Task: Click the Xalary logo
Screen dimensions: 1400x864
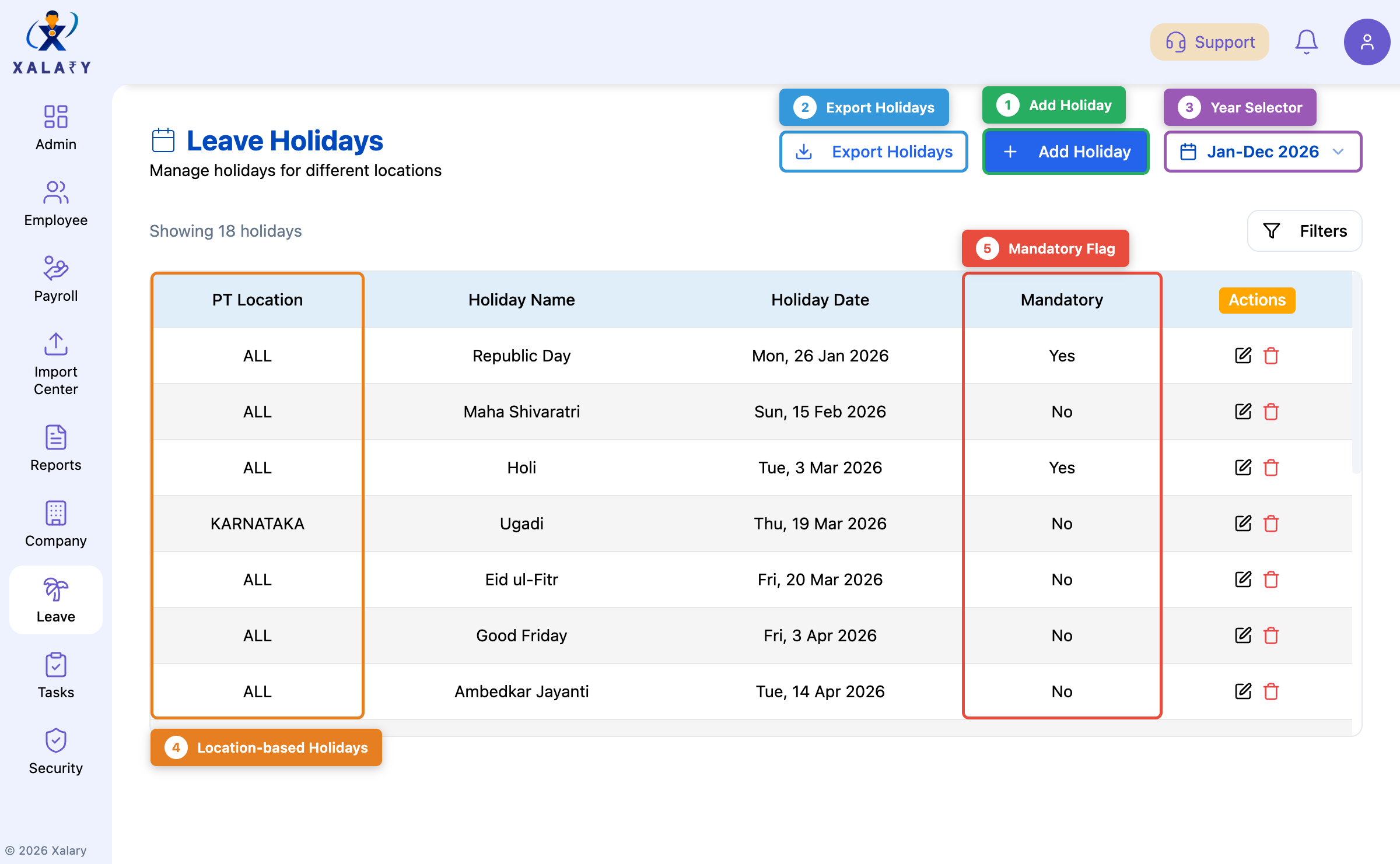Action: coord(51,40)
